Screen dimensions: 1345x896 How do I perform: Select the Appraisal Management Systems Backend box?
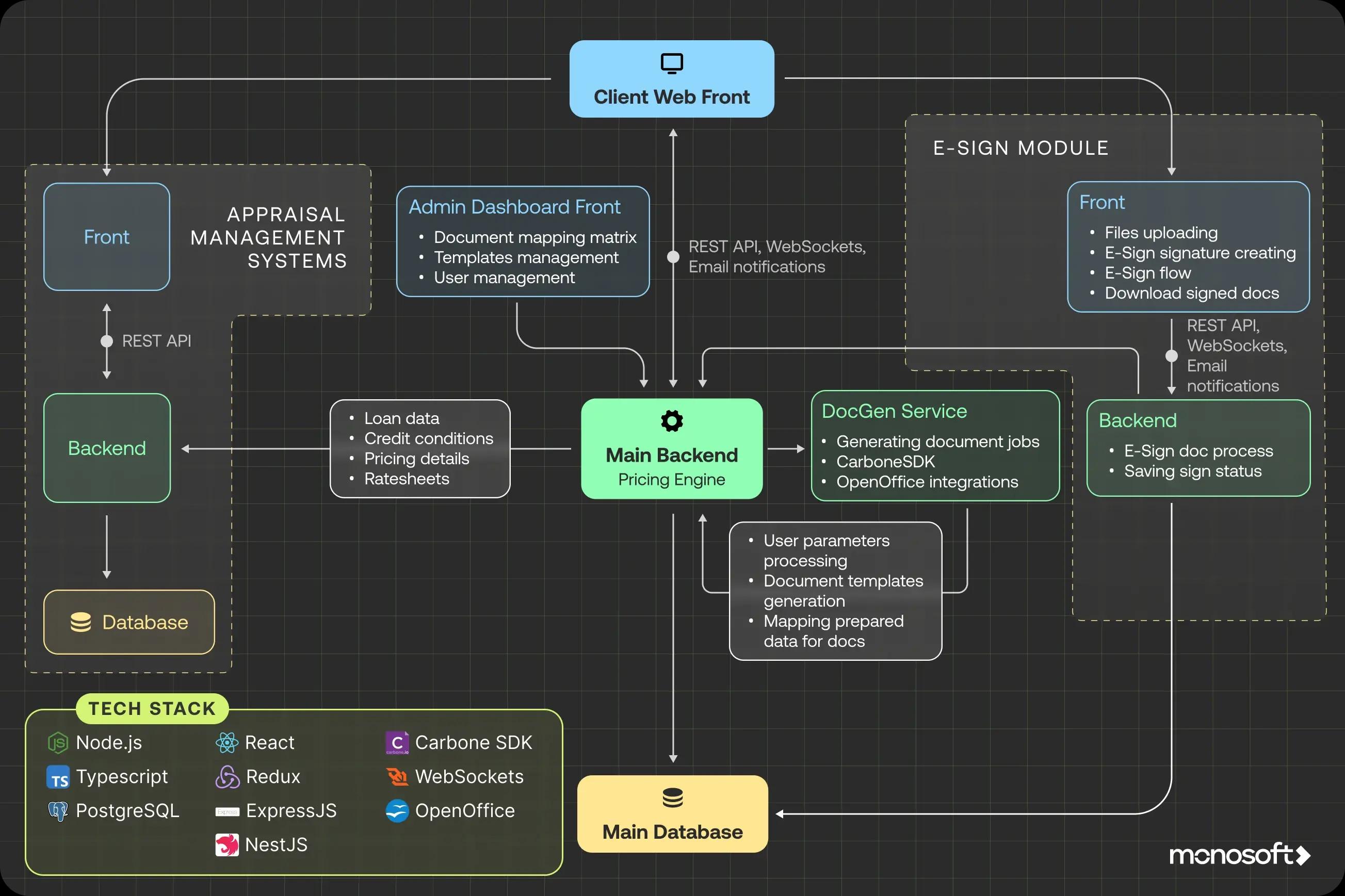click(x=106, y=448)
